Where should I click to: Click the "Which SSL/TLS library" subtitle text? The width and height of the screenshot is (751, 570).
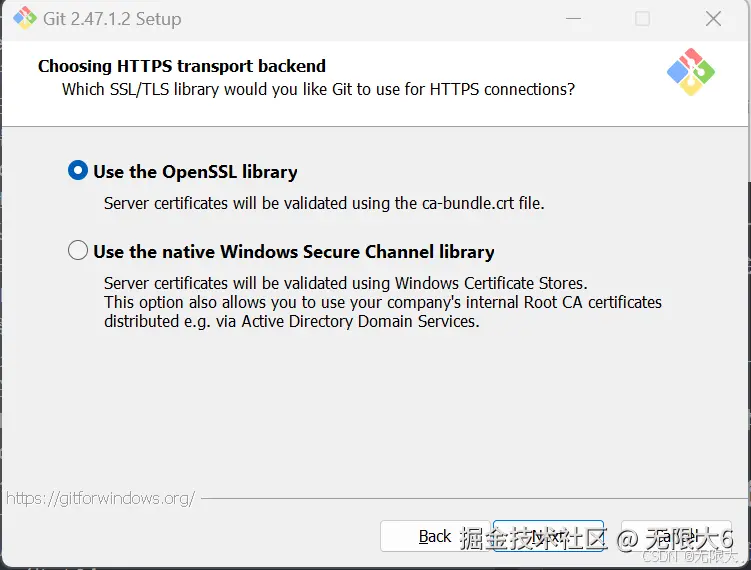point(318,90)
